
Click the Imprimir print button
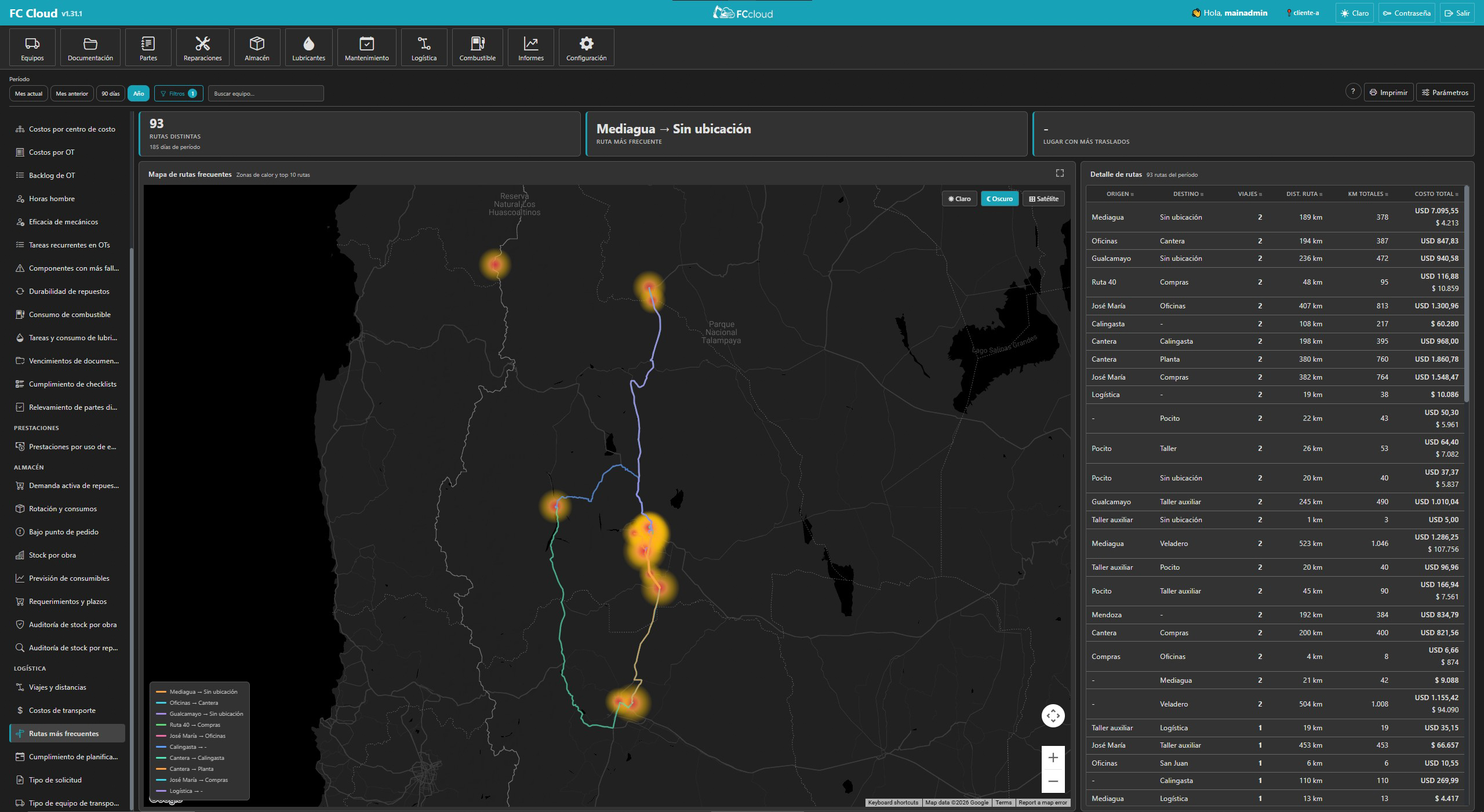click(1389, 92)
